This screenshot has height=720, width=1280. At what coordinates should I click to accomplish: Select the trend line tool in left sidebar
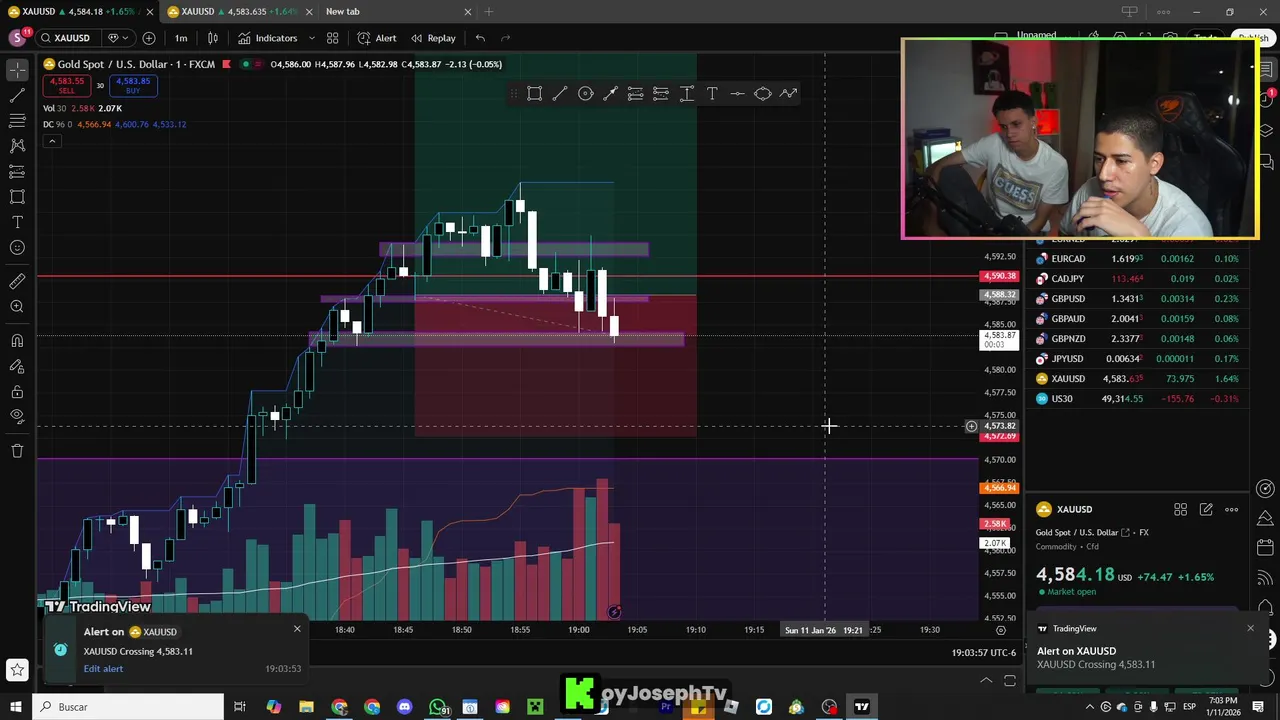(x=17, y=95)
